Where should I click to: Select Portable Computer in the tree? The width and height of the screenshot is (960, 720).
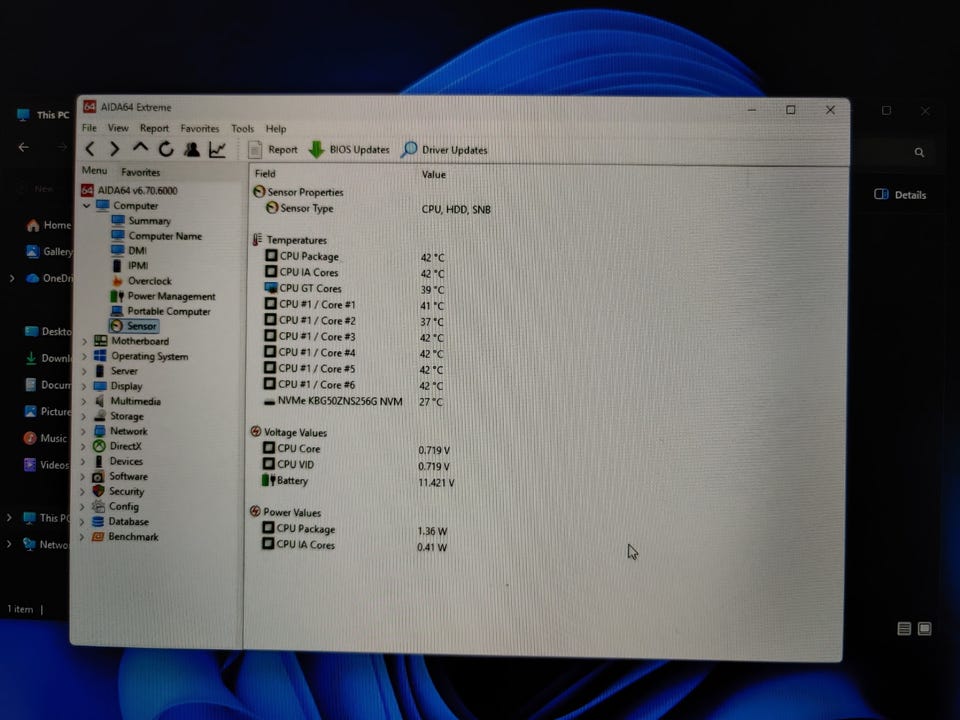pos(160,311)
